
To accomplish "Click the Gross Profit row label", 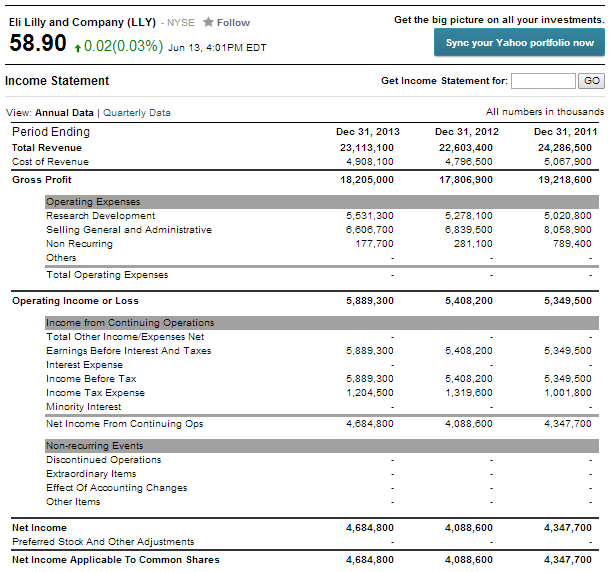I will point(42,180).
